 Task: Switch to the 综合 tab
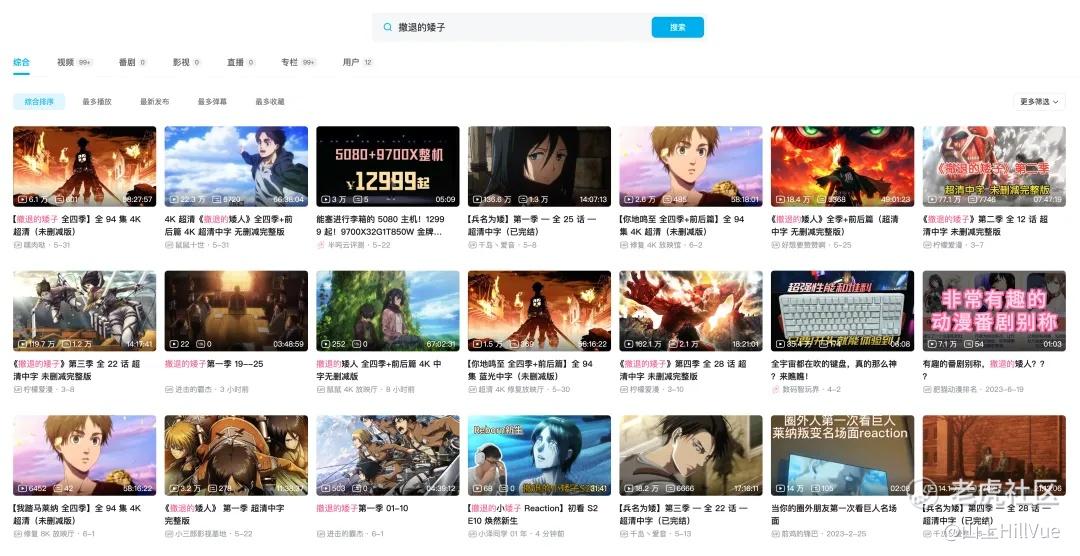21,62
